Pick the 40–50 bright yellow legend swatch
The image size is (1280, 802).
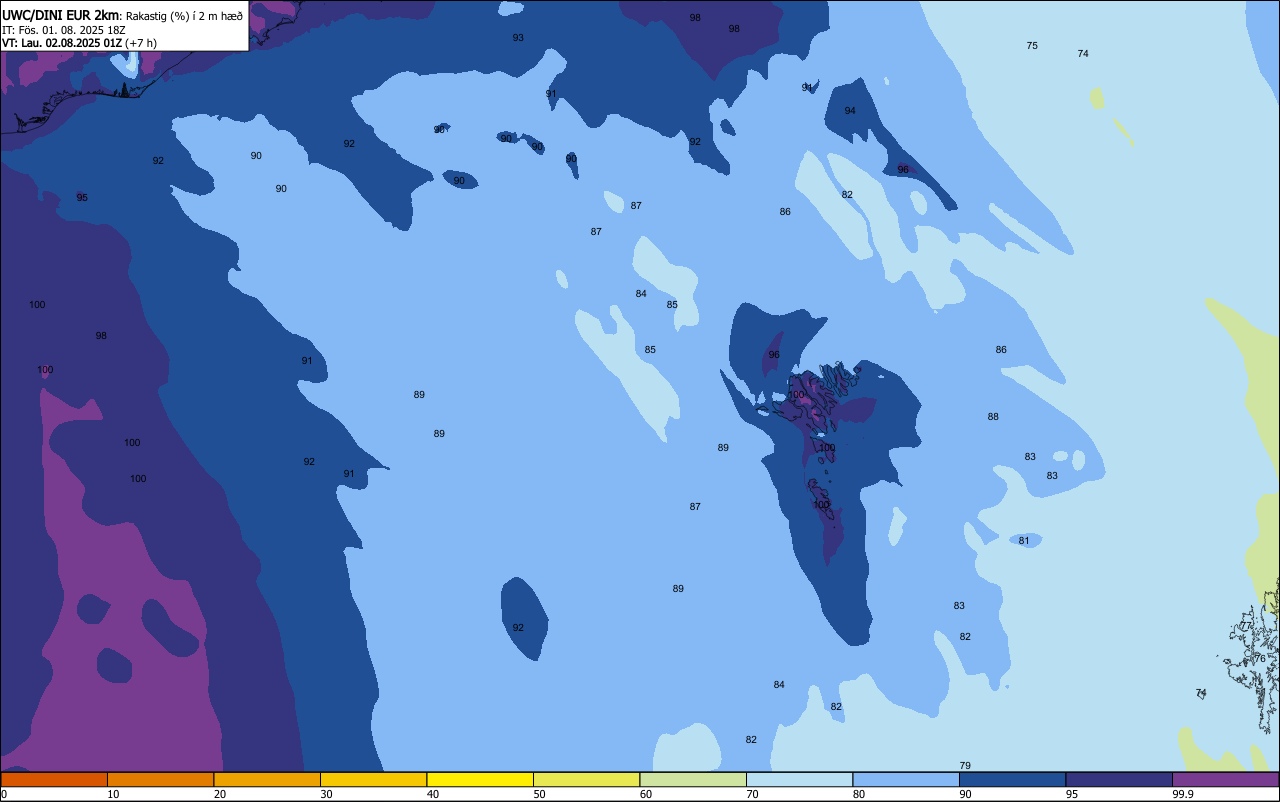pyautogui.click(x=480, y=779)
